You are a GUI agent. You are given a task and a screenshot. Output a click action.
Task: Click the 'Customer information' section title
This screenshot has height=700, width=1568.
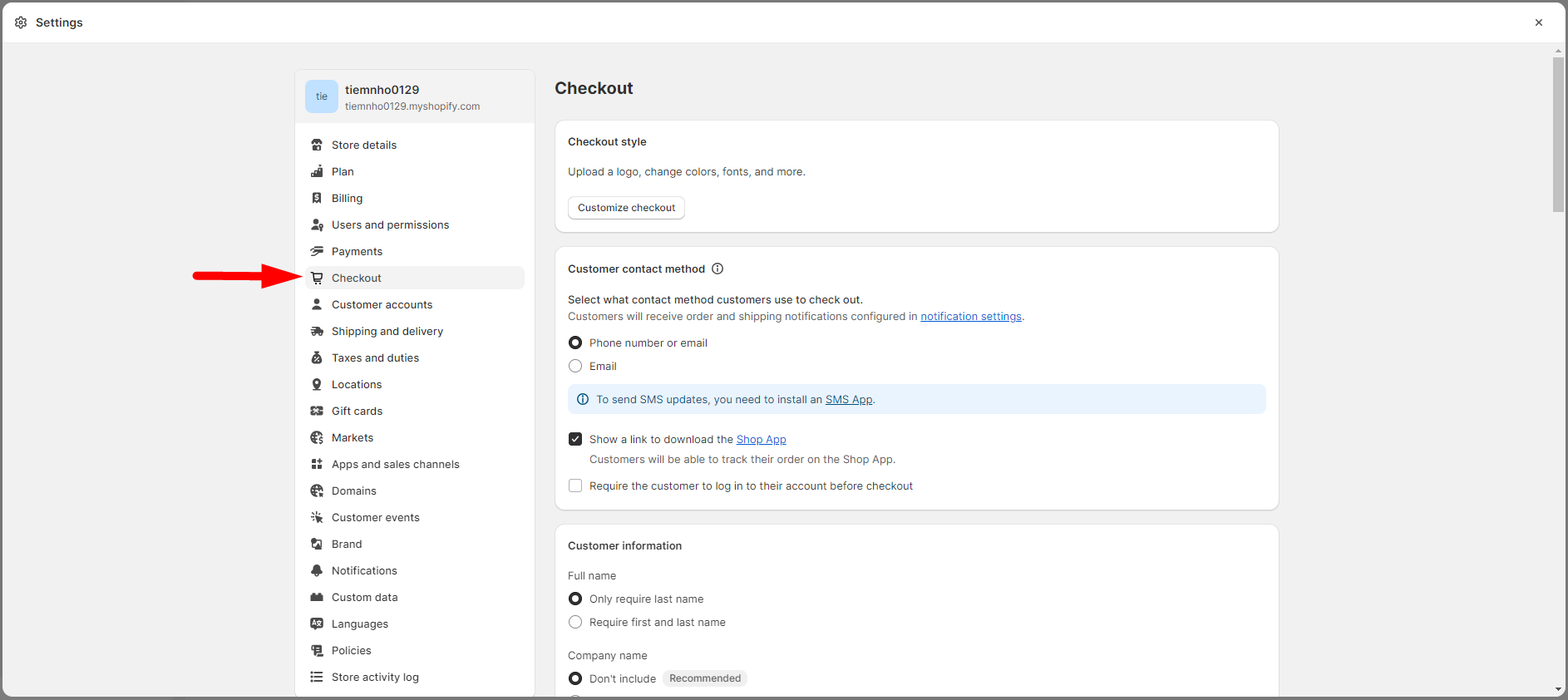click(624, 545)
